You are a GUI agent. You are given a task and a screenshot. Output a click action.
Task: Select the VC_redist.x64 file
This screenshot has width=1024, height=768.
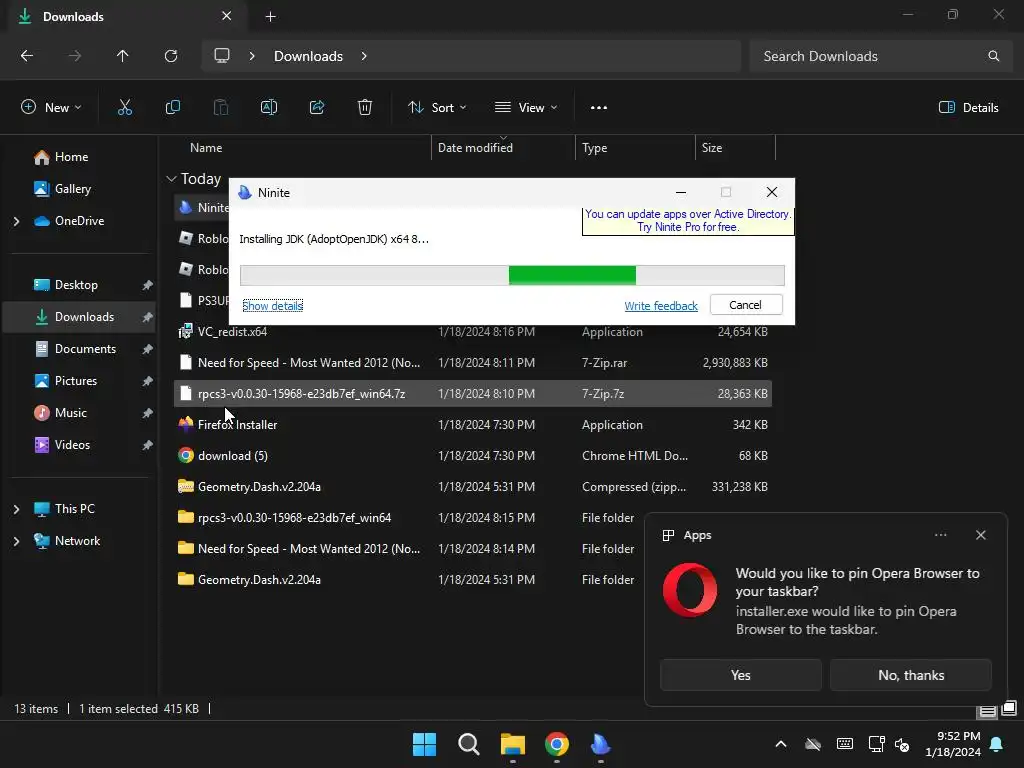tap(473, 332)
